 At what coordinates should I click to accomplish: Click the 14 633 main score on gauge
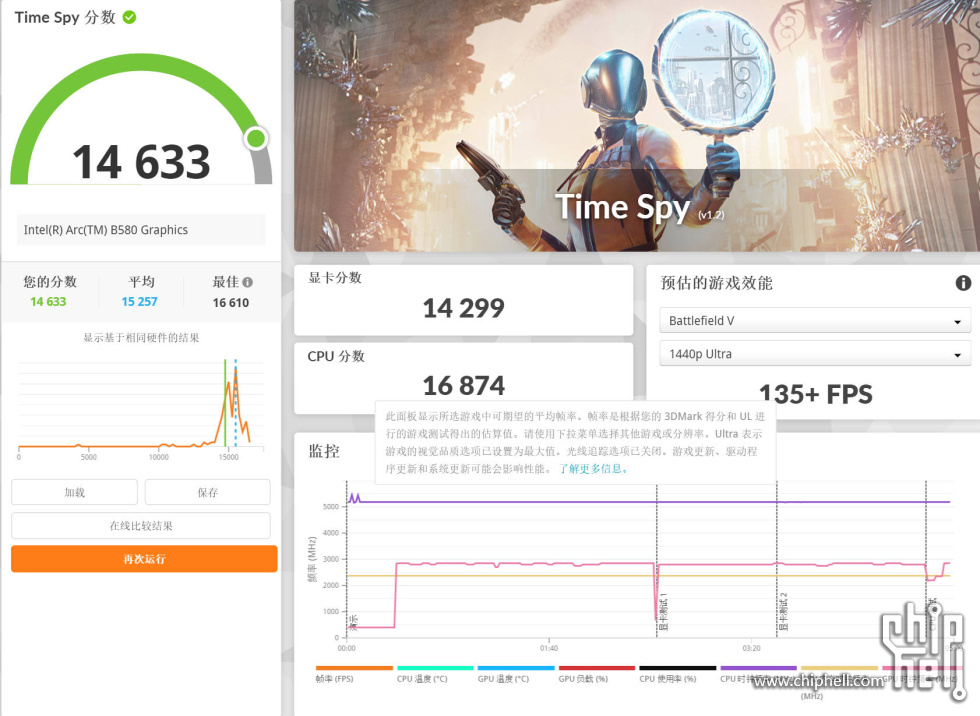tap(141, 162)
